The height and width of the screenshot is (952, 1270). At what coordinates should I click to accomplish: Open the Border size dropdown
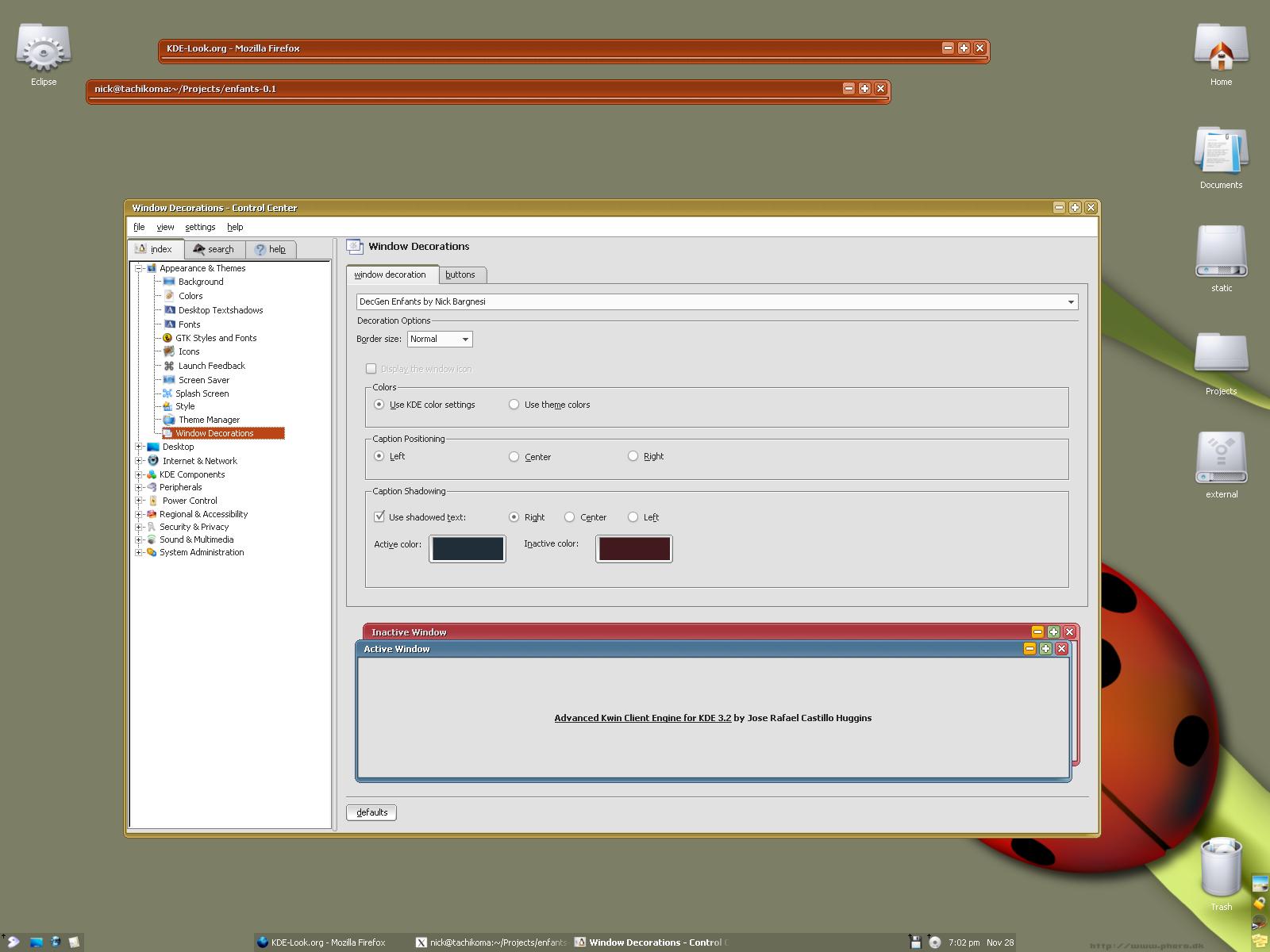440,339
